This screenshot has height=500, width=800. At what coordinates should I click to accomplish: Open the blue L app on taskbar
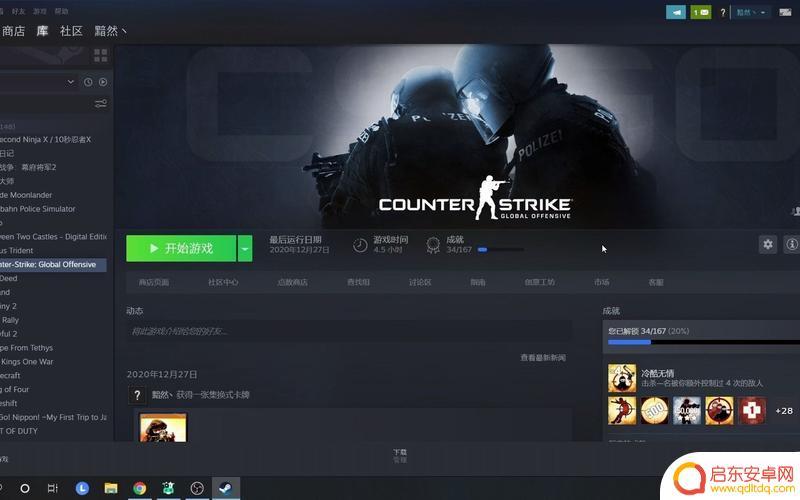click(x=82, y=488)
